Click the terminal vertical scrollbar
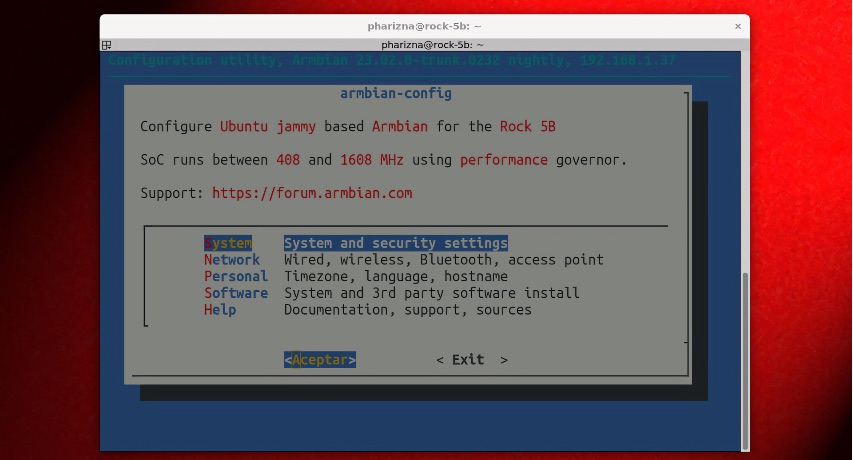 [x=745, y=359]
